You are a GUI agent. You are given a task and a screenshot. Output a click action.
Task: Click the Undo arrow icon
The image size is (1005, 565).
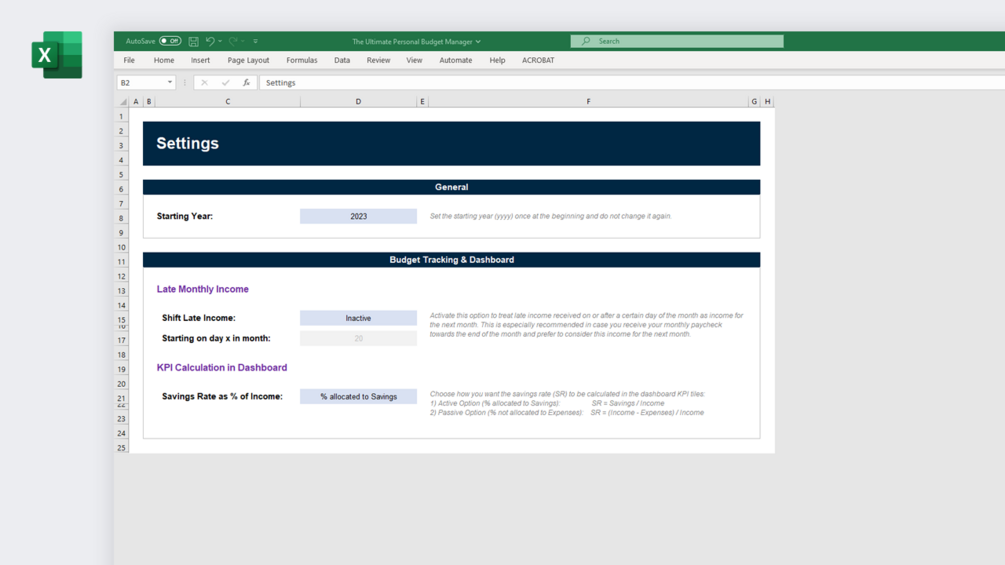click(210, 41)
